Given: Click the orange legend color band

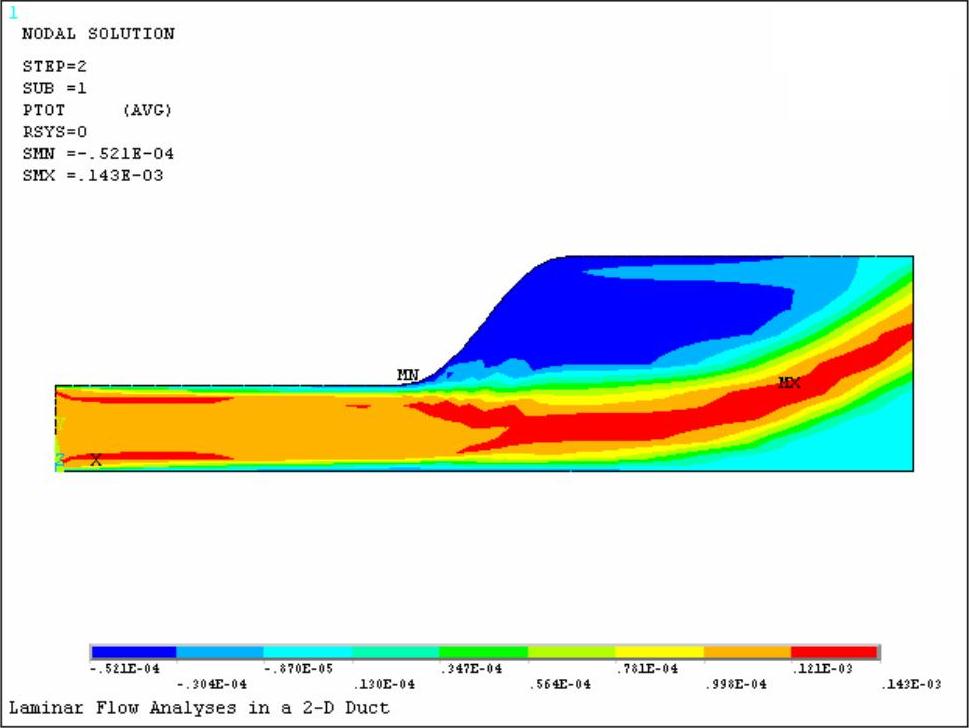Looking at the screenshot, I should 747,652.
